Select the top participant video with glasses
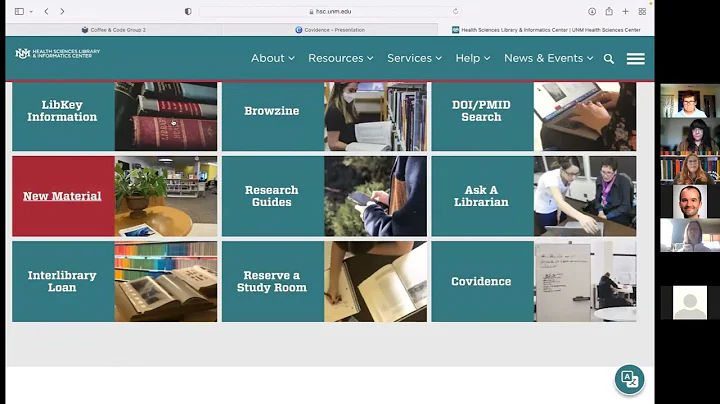720x404 pixels. 690,101
